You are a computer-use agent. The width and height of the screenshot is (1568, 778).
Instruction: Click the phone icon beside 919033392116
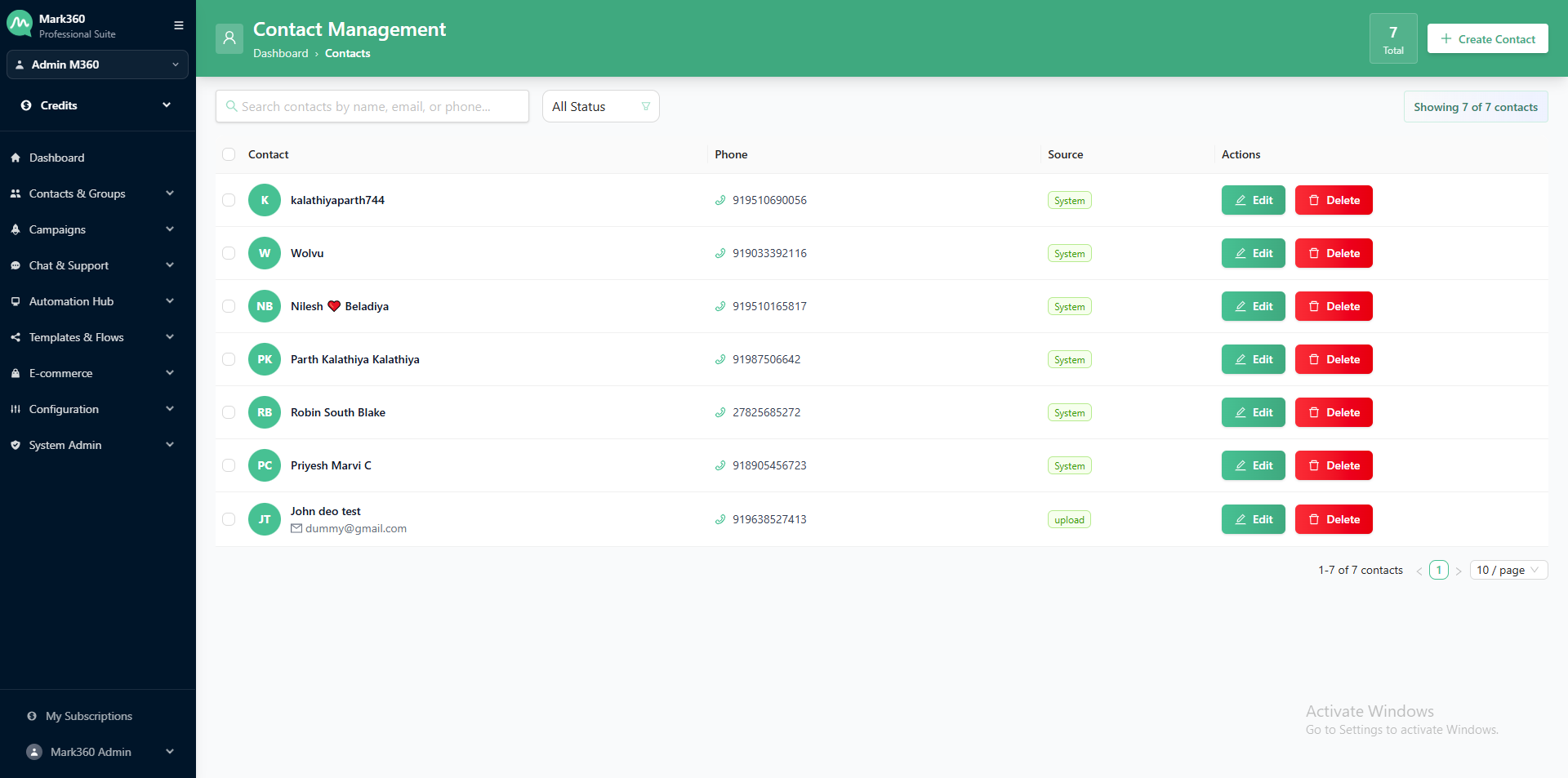[720, 254]
